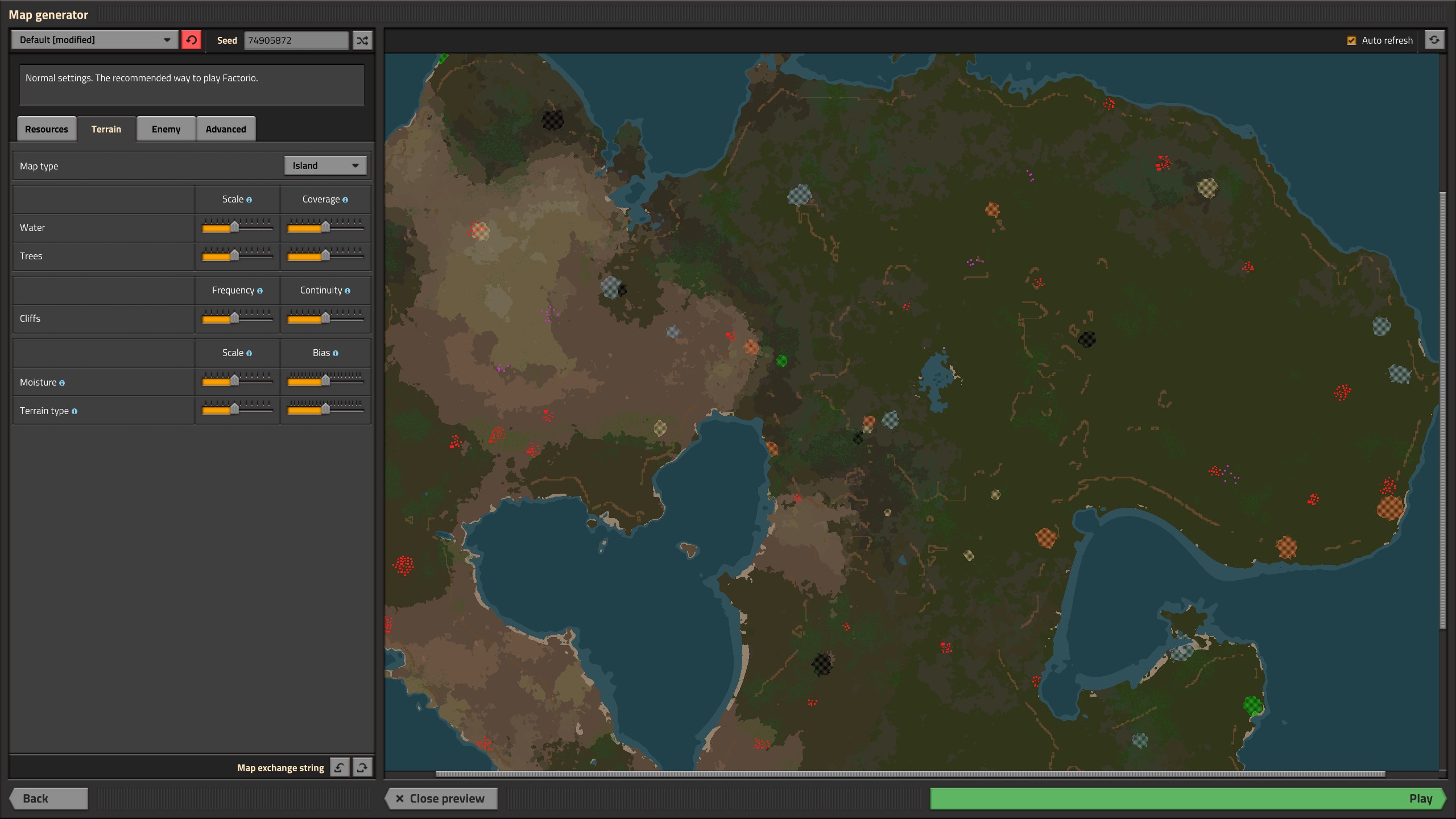Click the red reset preset button
Viewport: 1456px width, 819px height.
[191, 40]
